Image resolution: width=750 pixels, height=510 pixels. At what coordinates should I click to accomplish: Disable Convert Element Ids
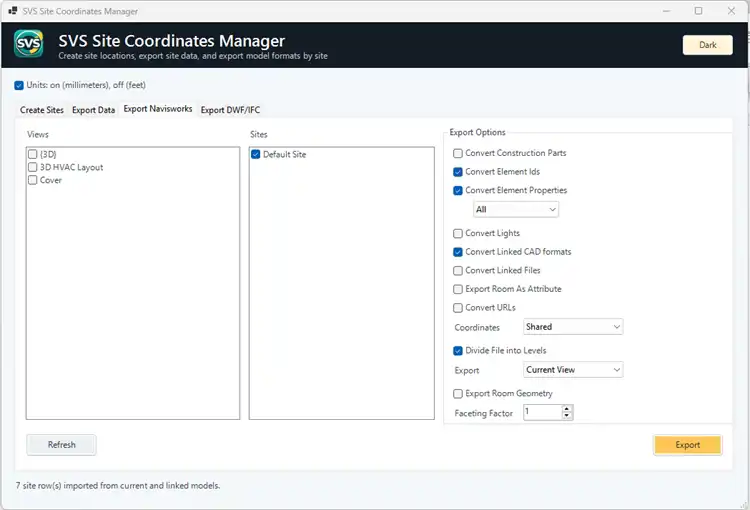tap(458, 172)
